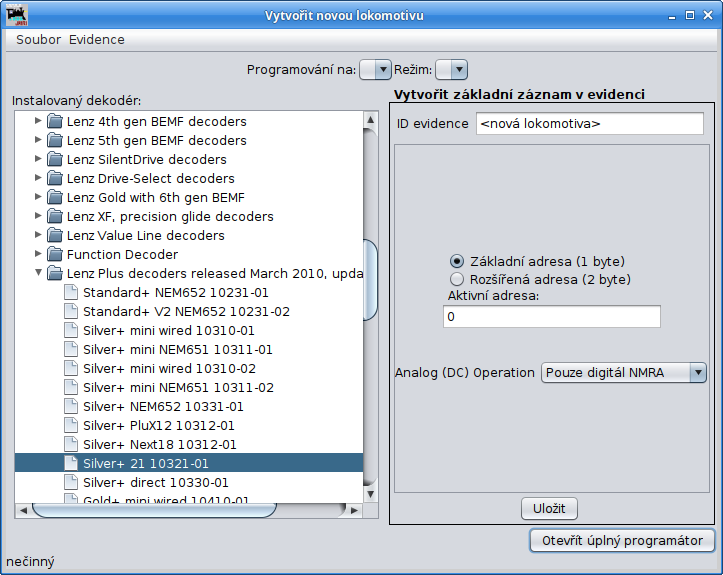Screen dimensions: 723x575
Task: Open the Evidence menu
Action: [97, 39]
